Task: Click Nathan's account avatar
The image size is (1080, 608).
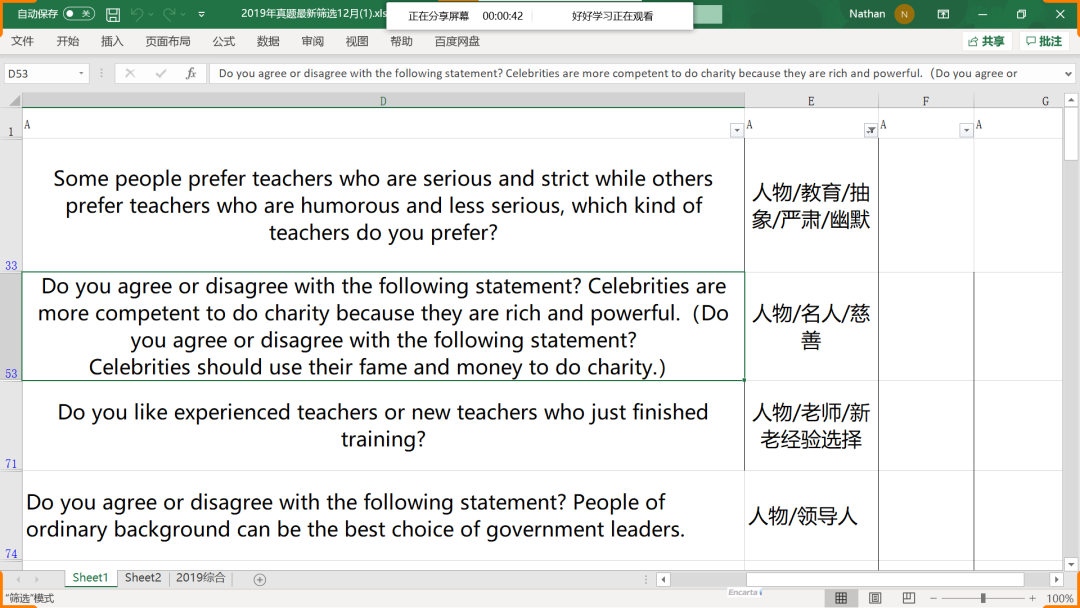Action: [x=904, y=14]
